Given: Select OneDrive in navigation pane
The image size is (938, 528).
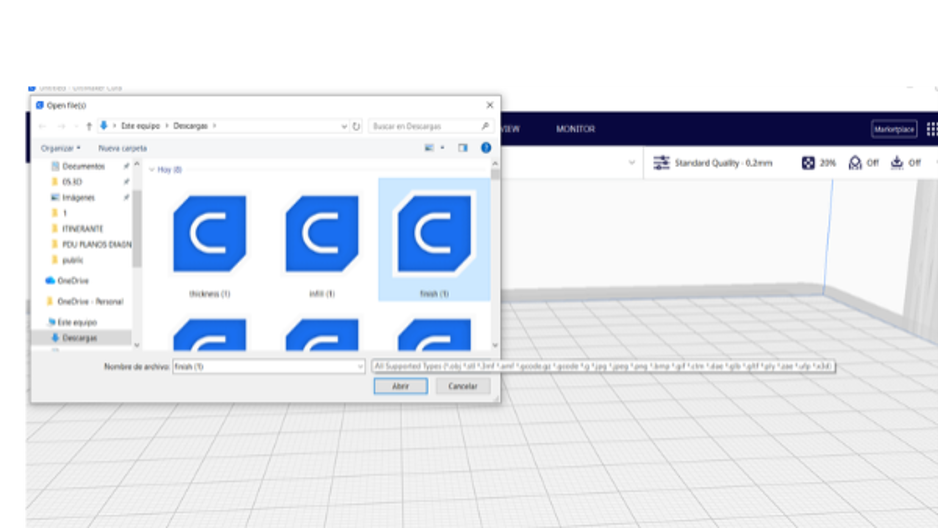Looking at the screenshot, I should (x=67, y=280).
